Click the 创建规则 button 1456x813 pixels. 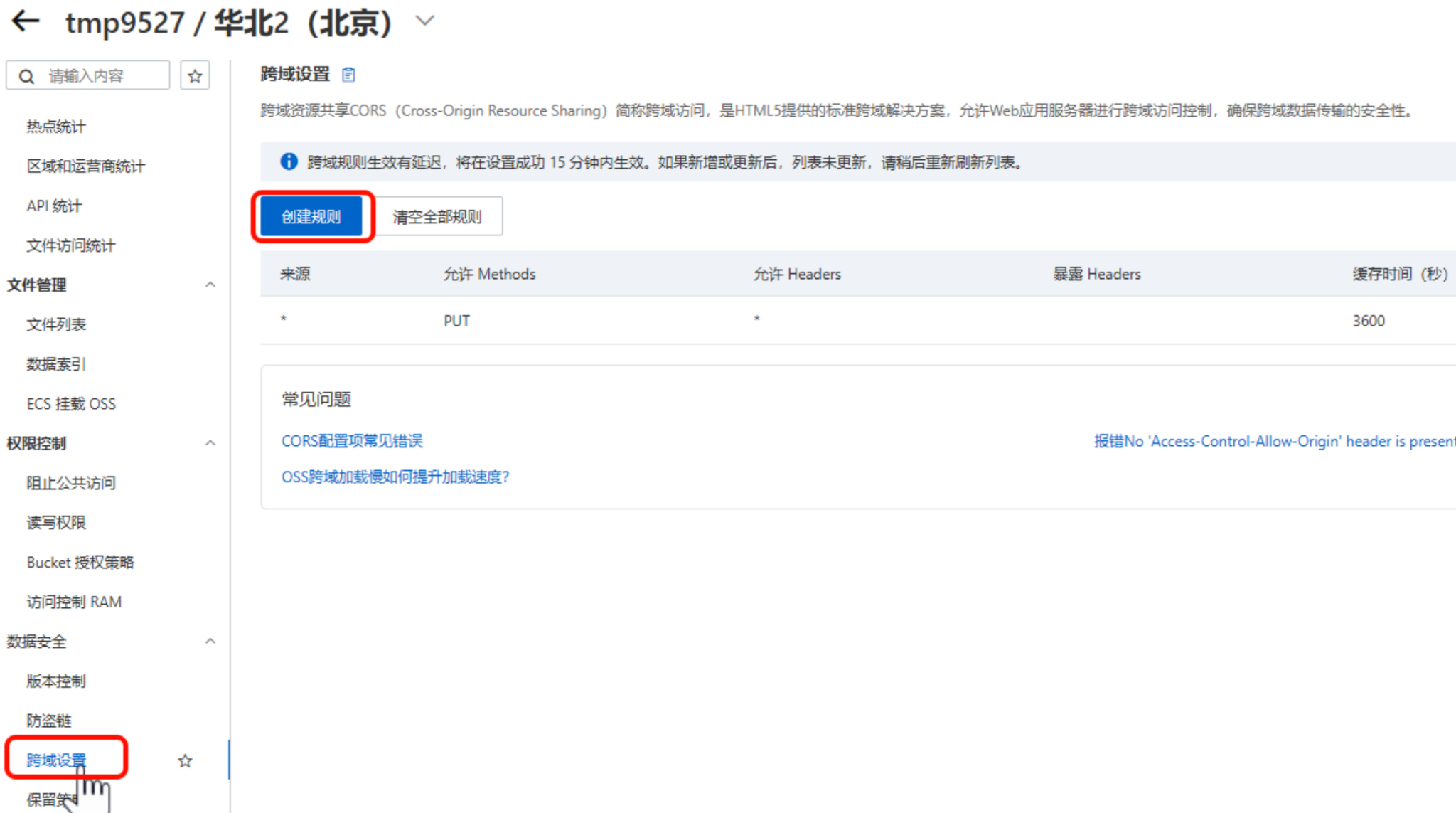[x=311, y=216]
